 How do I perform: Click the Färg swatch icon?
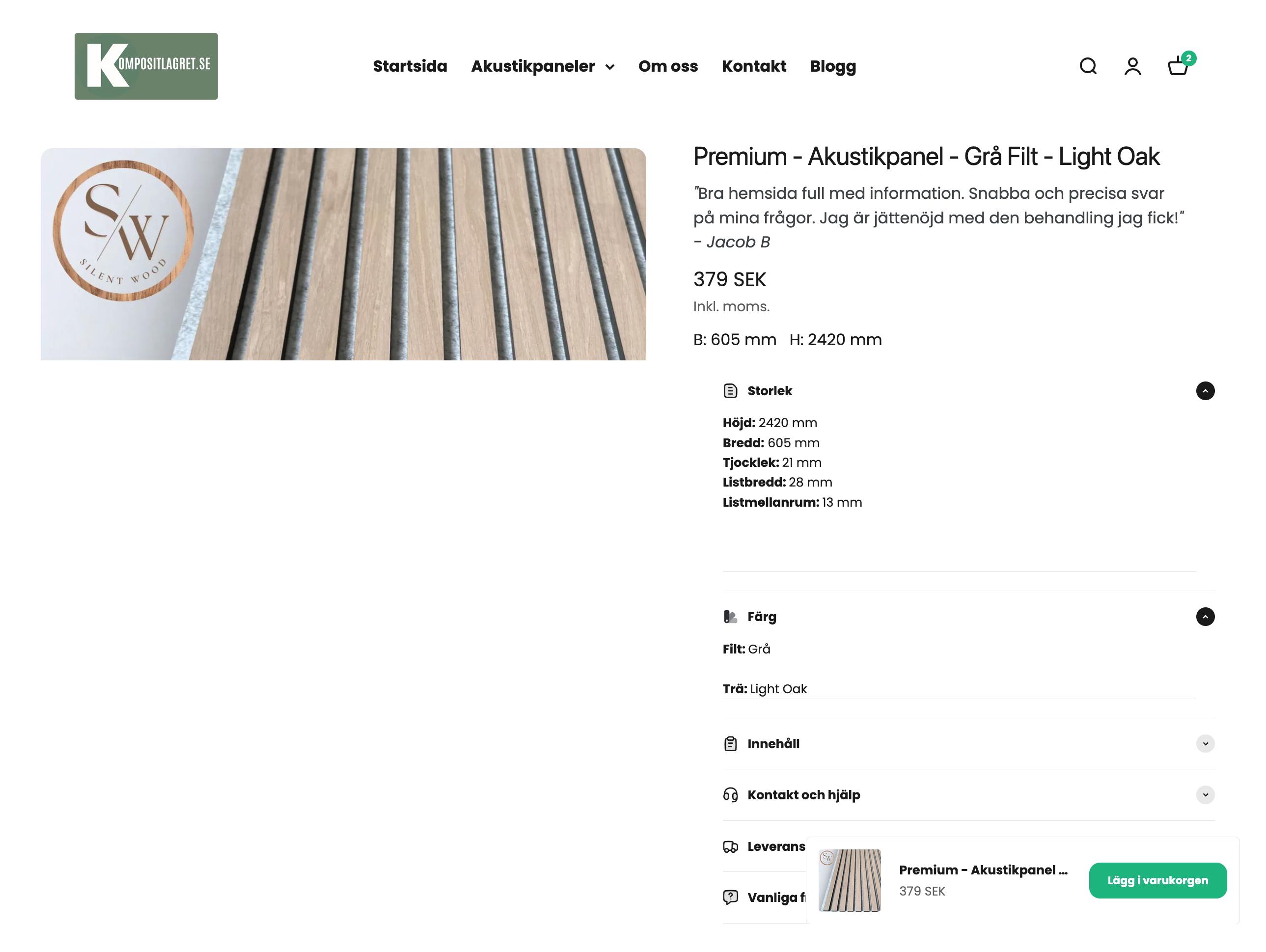[730, 617]
